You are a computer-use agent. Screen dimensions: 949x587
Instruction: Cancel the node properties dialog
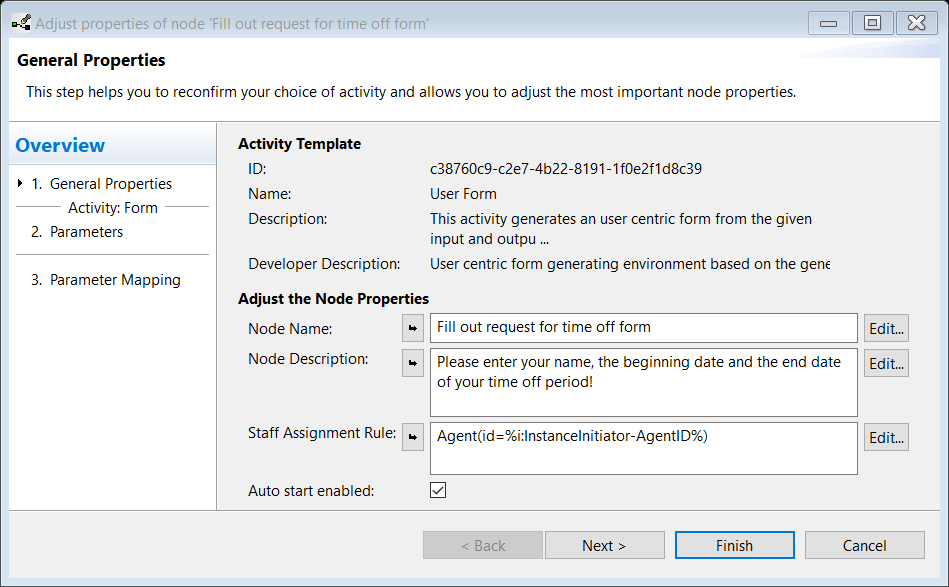(x=864, y=545)
